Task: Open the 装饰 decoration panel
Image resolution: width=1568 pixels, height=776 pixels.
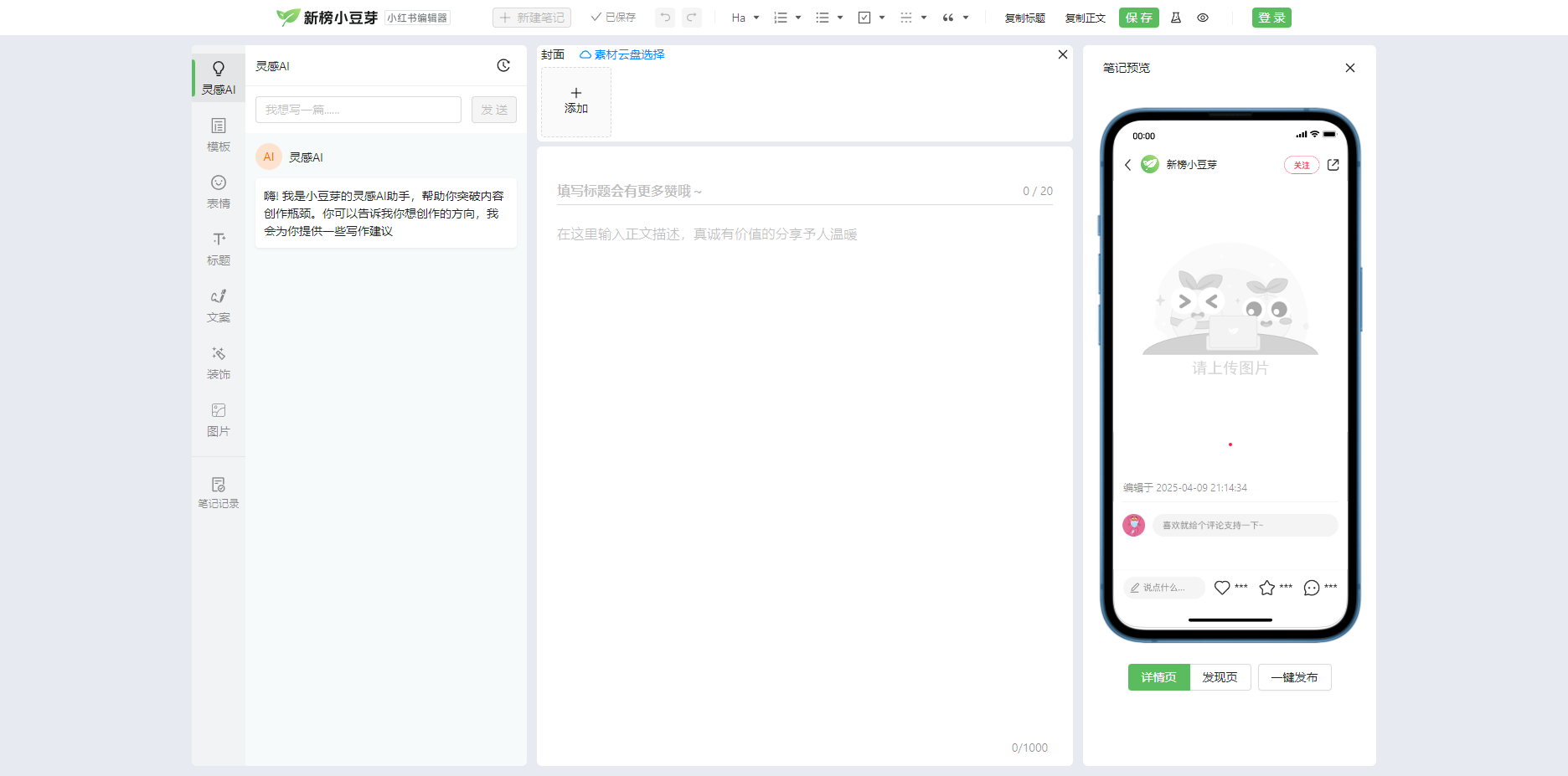Action: tap(219, 362)
